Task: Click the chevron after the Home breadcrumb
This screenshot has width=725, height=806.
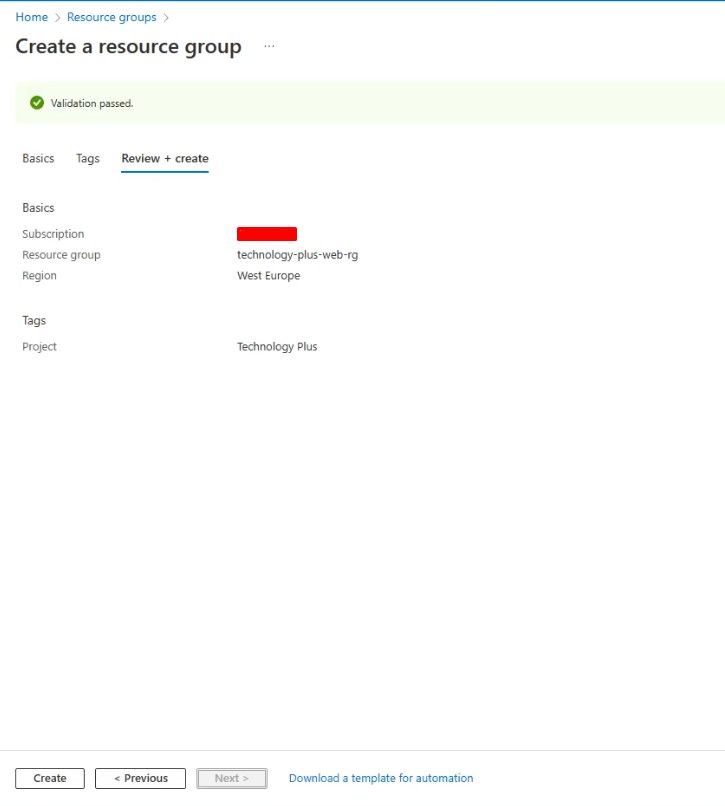Action: [x=57, y=18]
